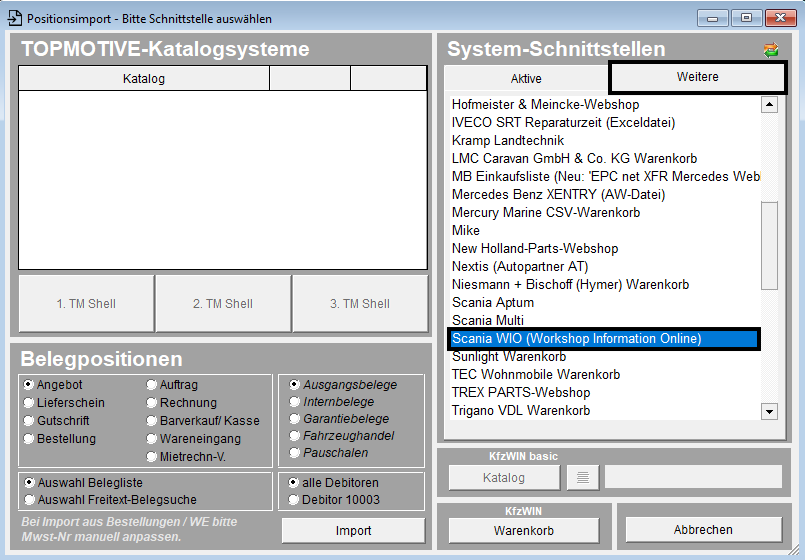Screen dimensions: 805x560
Task: Click the list icon next to Katalog button
Action: point(583,478)
